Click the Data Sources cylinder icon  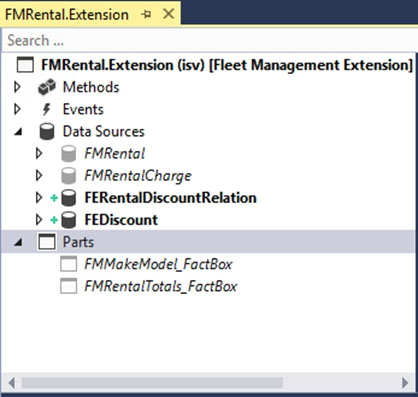pos(47,131)
